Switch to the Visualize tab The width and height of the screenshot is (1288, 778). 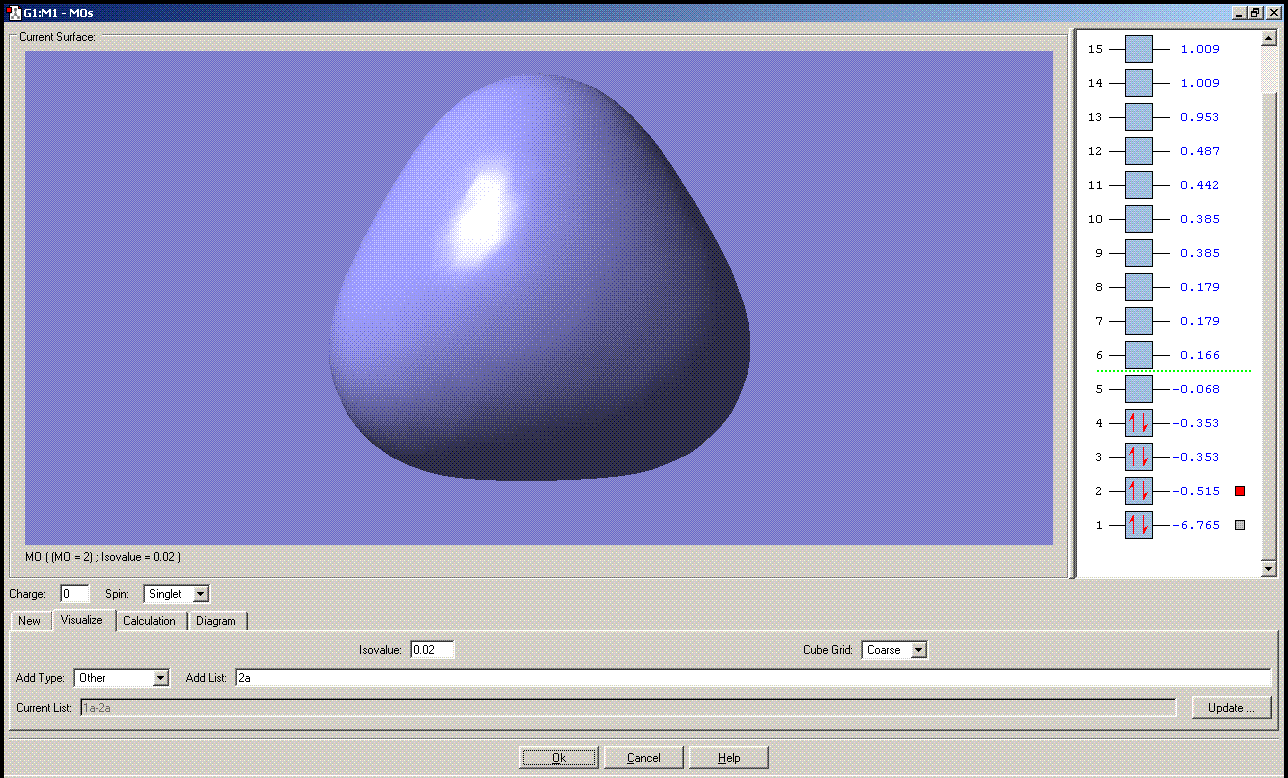82,620
